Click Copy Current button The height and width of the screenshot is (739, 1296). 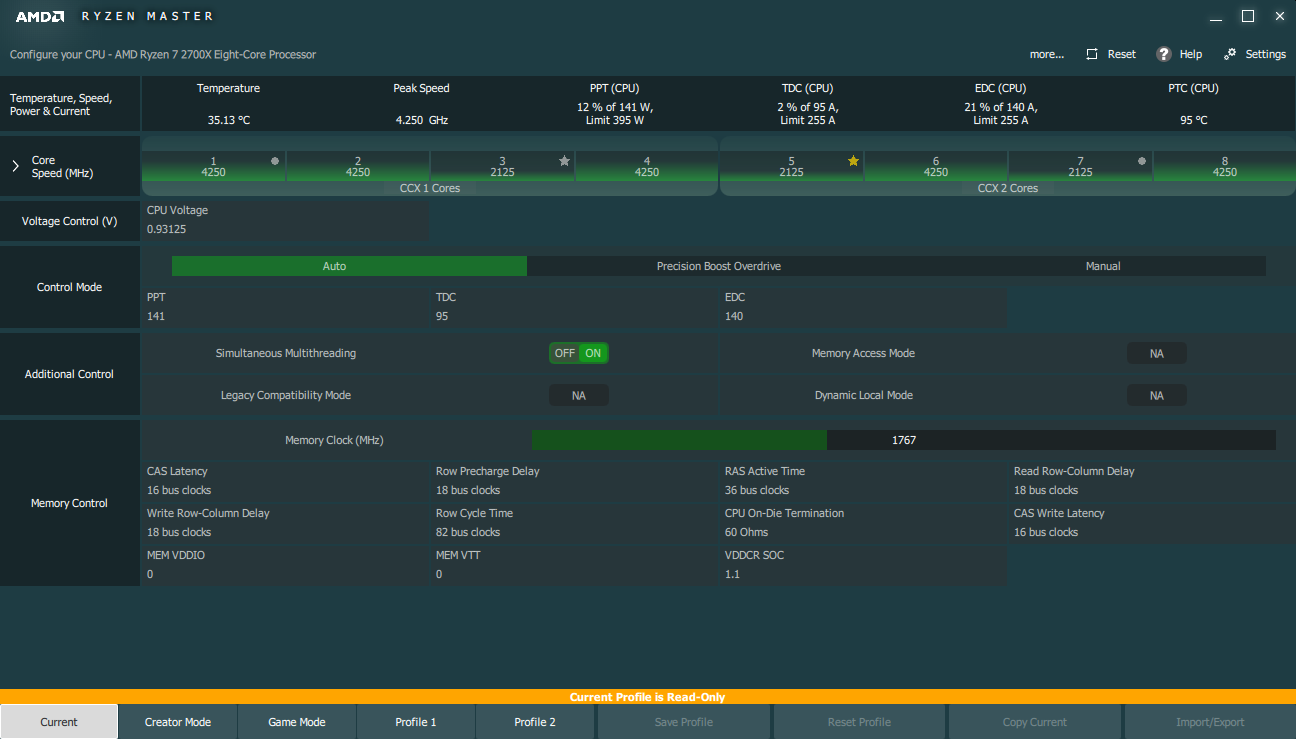[1035, 722]
